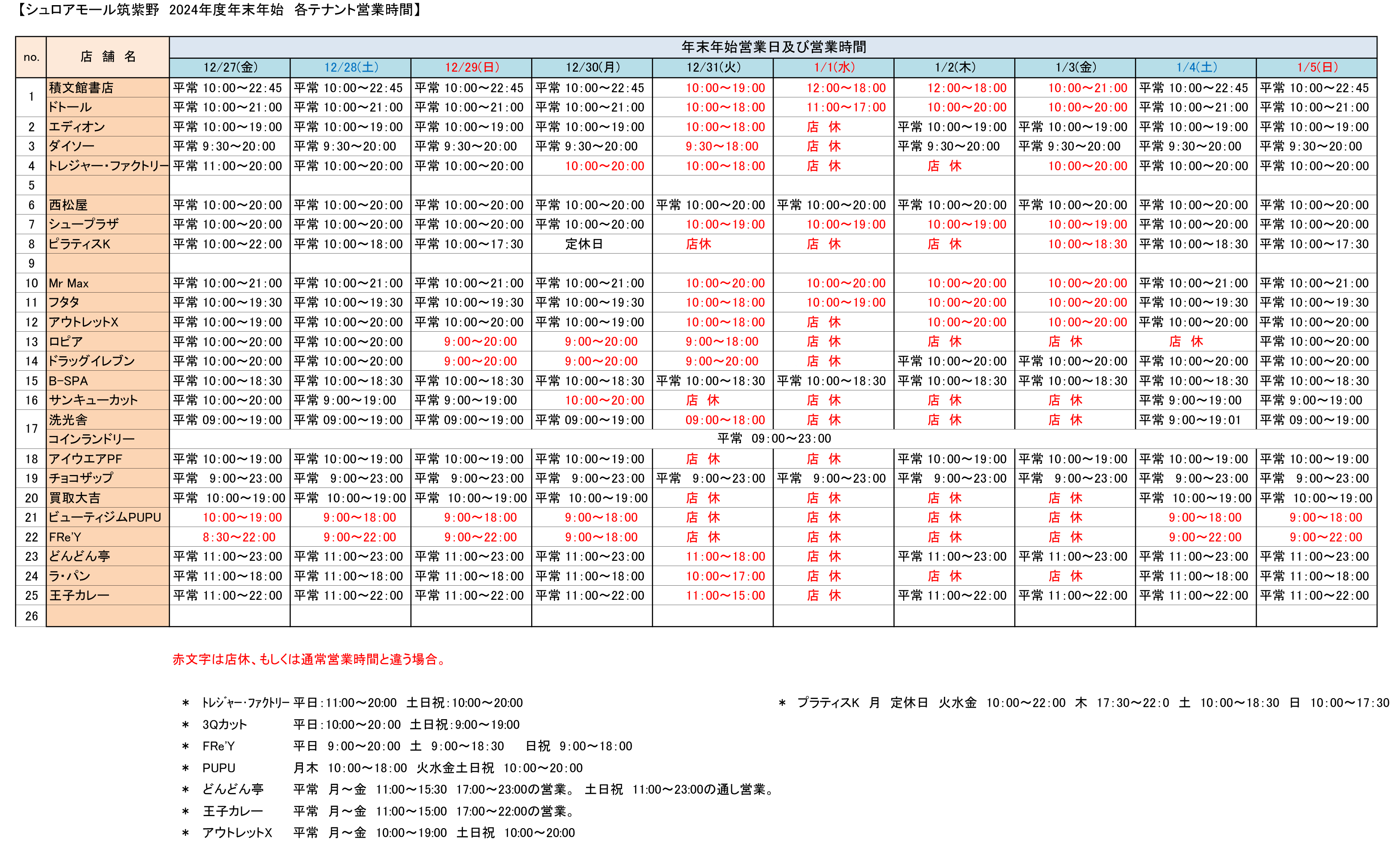The height and width of the screenshot is (841, 1400).
Task: Click the no. column header
Action: point(31,57)
